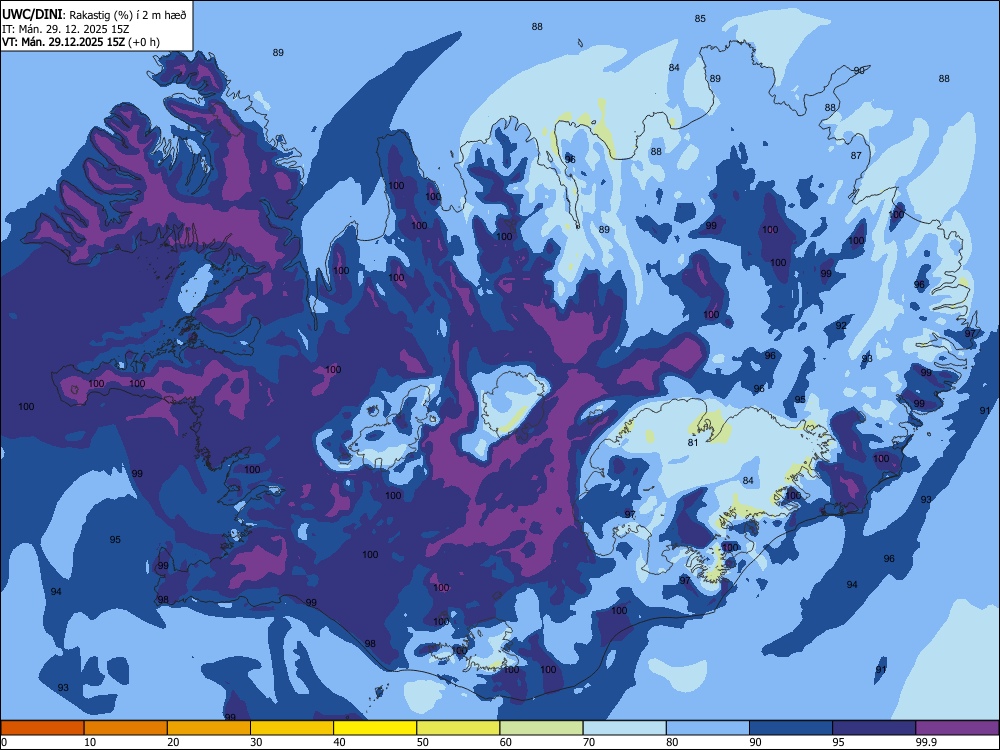This screenshot has height=750, width=1000.
Task: Click the humidity value 81 on the glacier
Action: (693, 443)
